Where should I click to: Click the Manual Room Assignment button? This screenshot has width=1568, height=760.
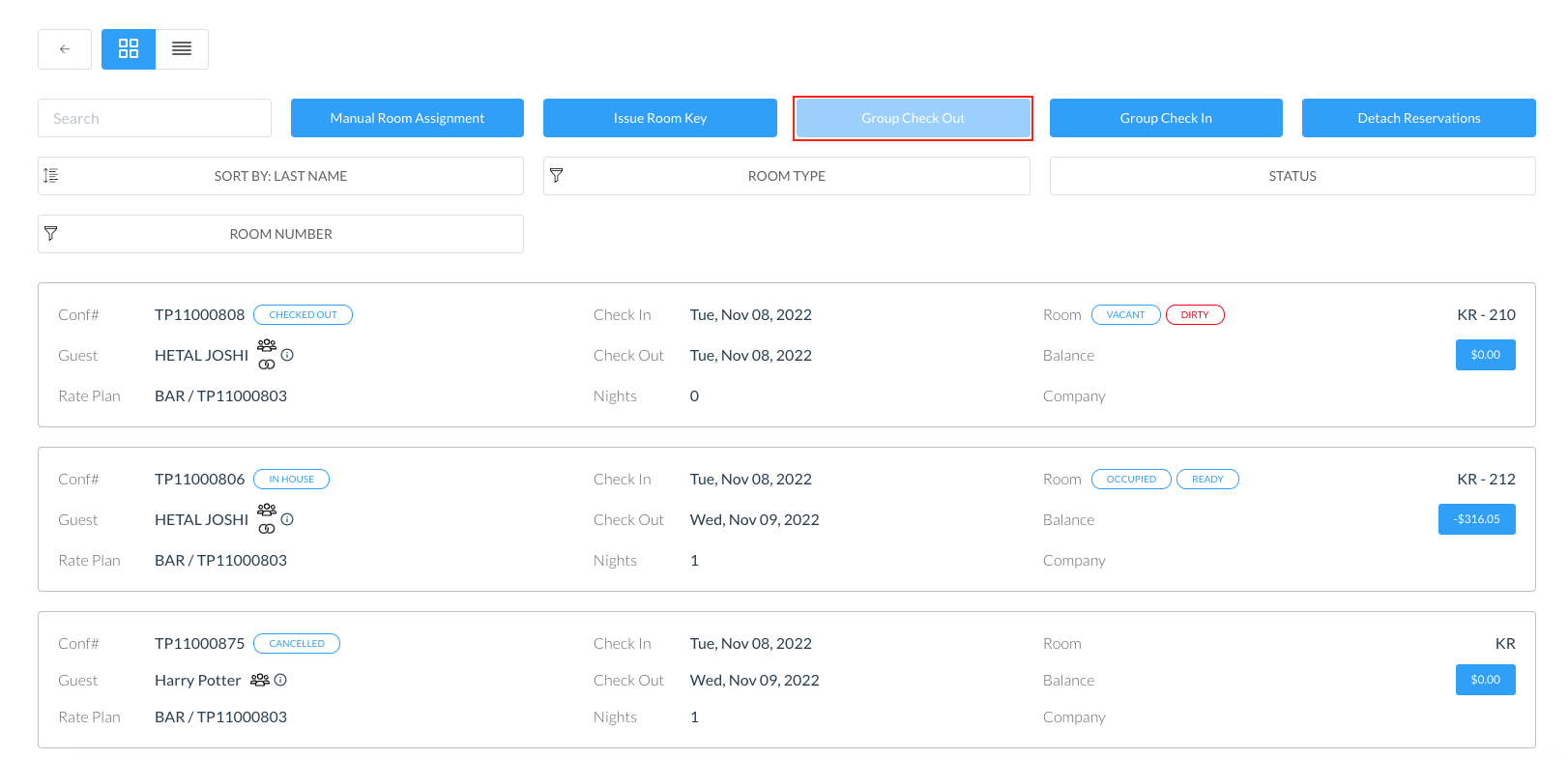coord(407,118)
